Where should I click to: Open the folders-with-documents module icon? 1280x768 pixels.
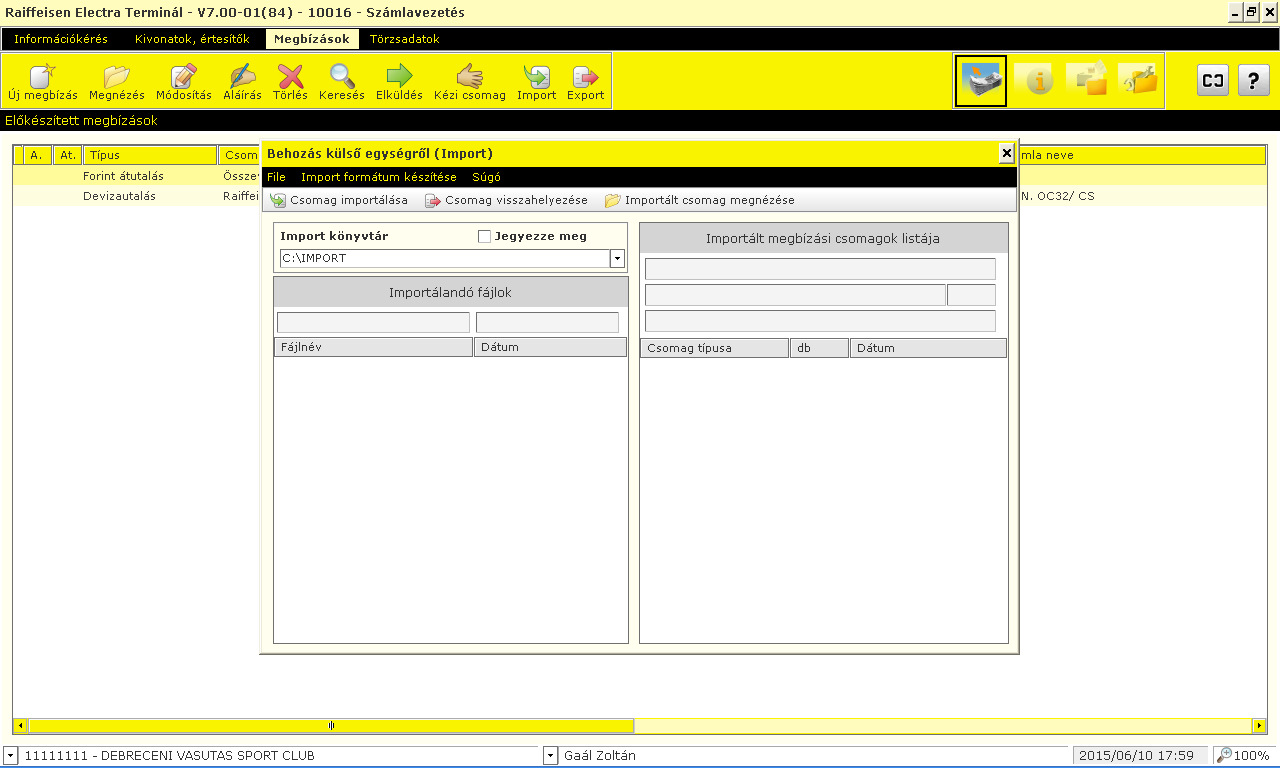(1087, 80)
